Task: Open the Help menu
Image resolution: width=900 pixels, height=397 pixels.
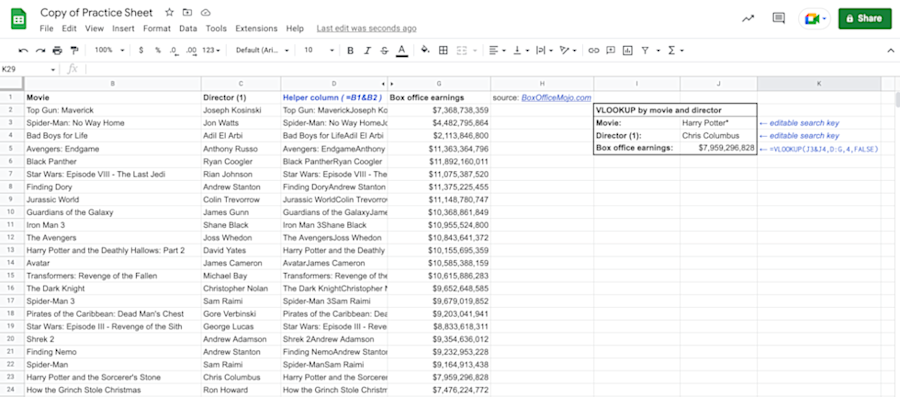Action: (295, 28)
